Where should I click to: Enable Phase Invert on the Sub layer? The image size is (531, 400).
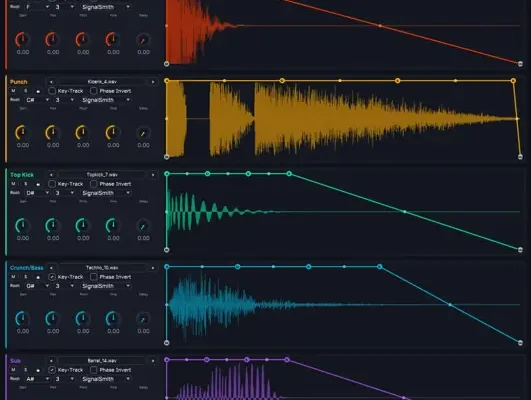(x=93, y=370)
